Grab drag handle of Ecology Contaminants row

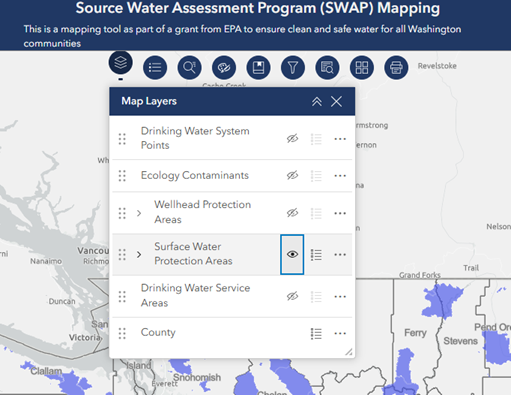(122, 176)
